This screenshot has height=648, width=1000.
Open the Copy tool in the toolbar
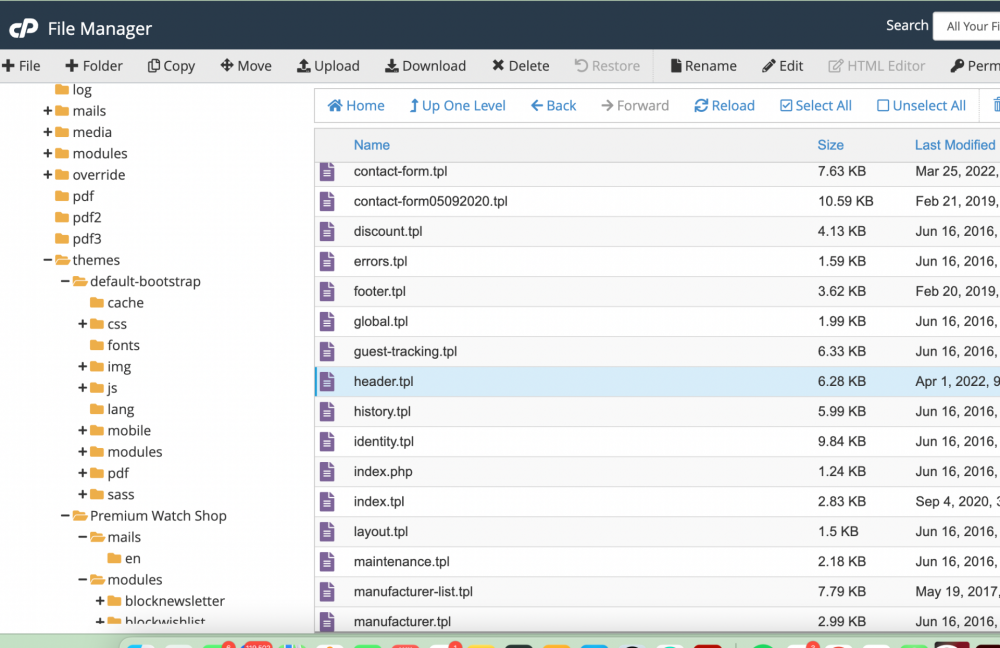coord(171,65)
